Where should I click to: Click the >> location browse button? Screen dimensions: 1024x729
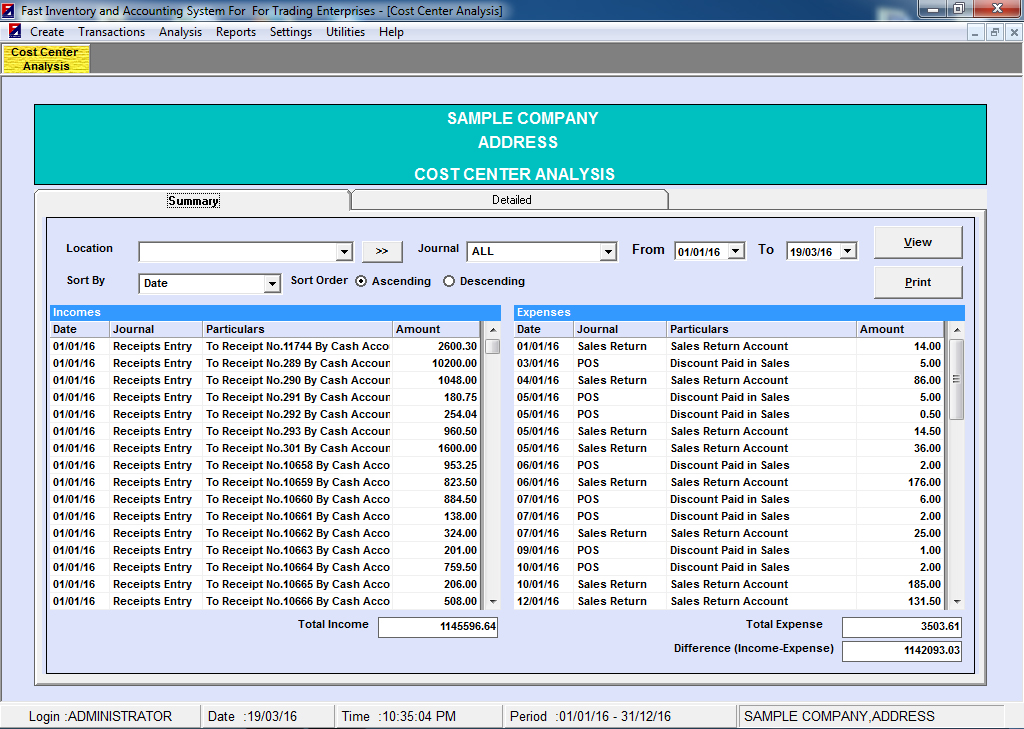click(382, 251)
